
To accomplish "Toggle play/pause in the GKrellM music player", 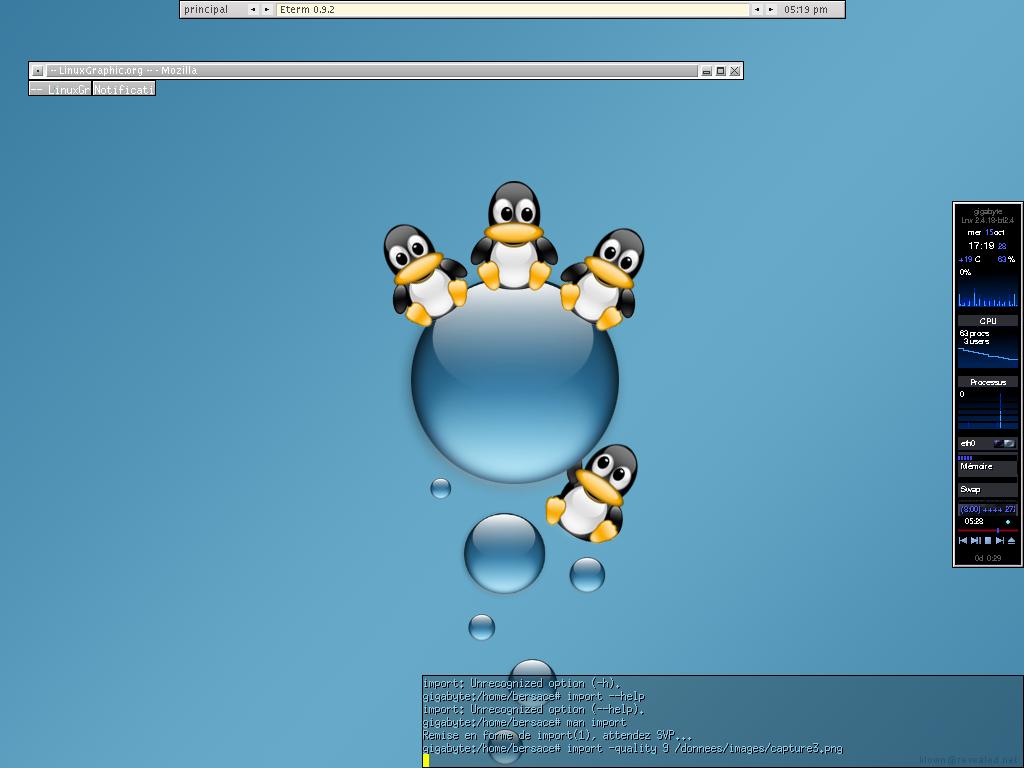I will point(976,541).
